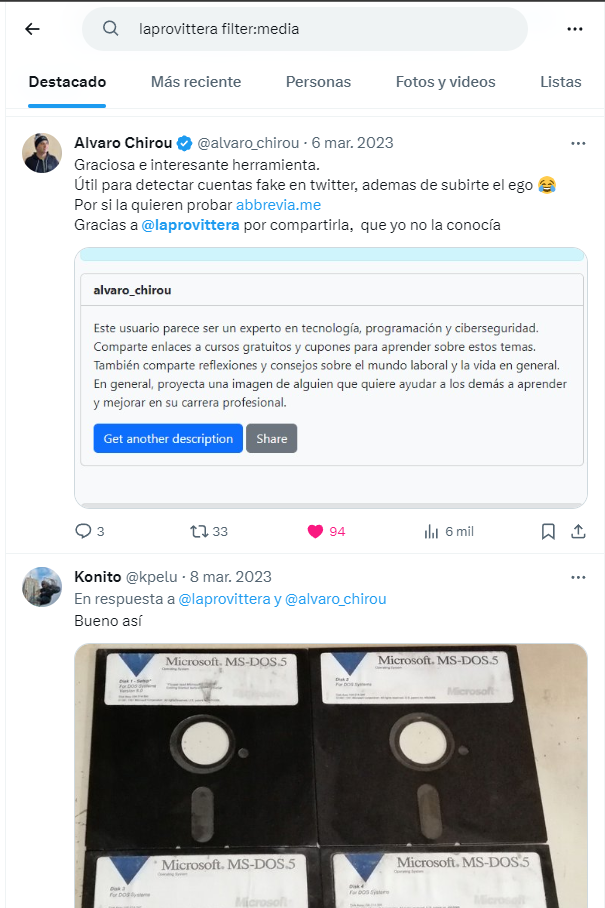This screenshot has height=908, width=605.
Task: Expand the more menu on Konito's tweet
Action: [578, 577]
